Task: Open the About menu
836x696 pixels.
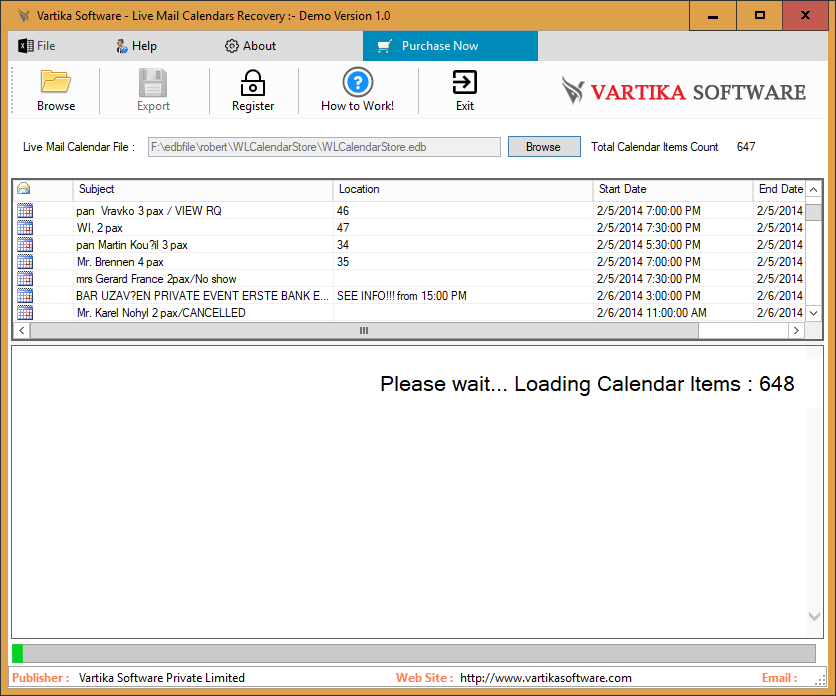Action: coord(250,46)
